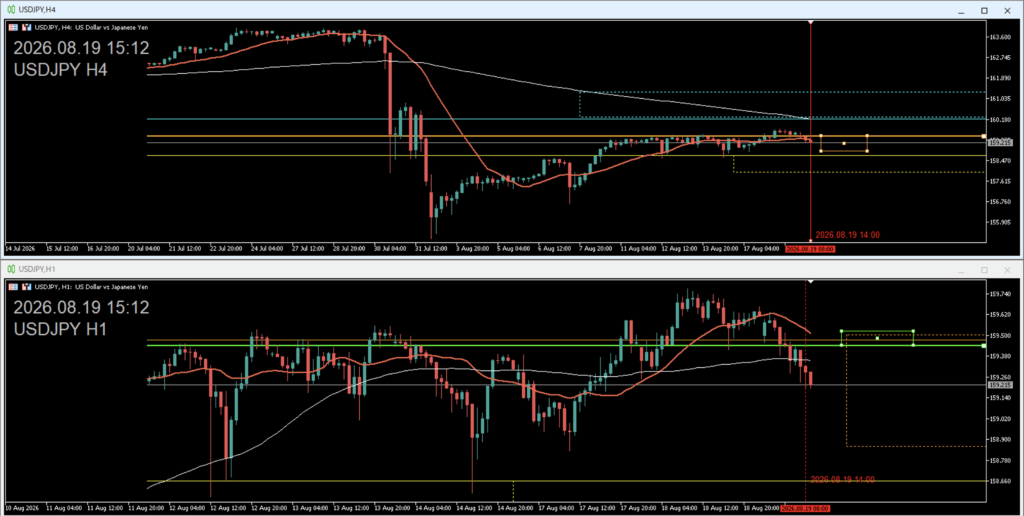
Task: Close the USDJPY,H4 chart window
Action: click(1007, 10)
